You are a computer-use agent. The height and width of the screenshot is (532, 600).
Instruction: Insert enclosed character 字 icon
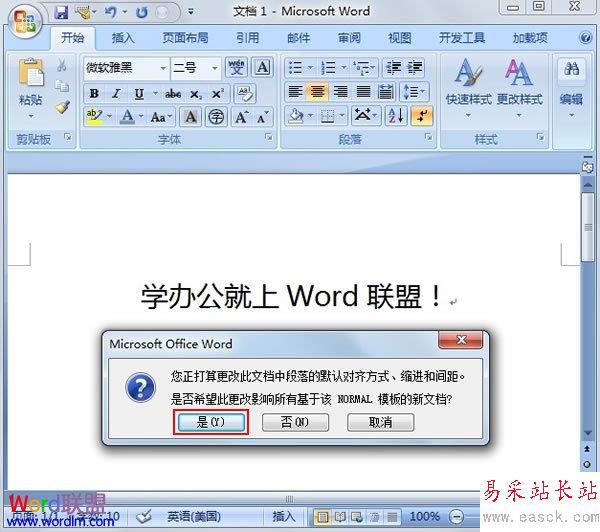click(216, 117)
